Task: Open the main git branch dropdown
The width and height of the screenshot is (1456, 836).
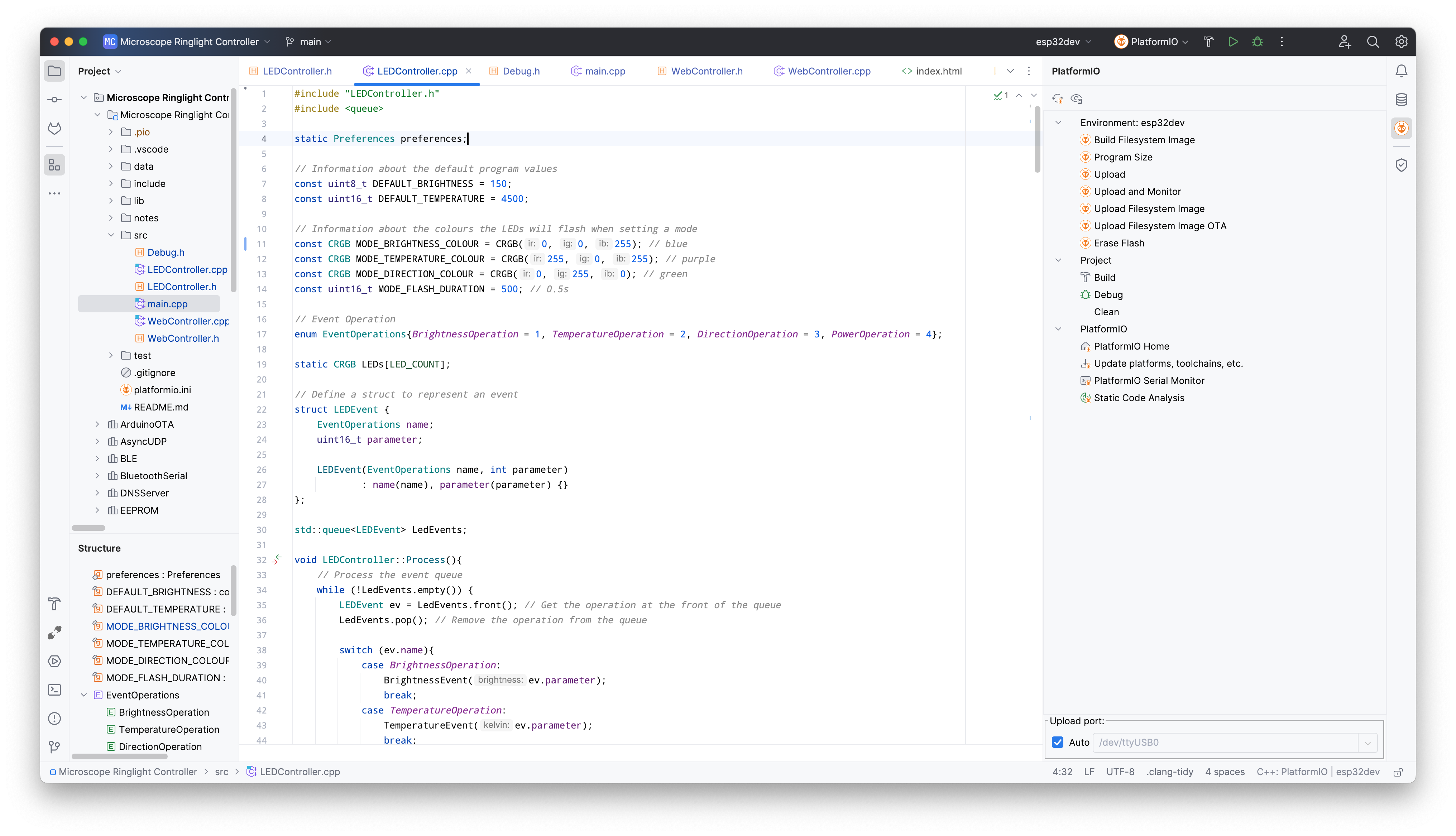Action: pyautogui.click(x=310, y=41)
